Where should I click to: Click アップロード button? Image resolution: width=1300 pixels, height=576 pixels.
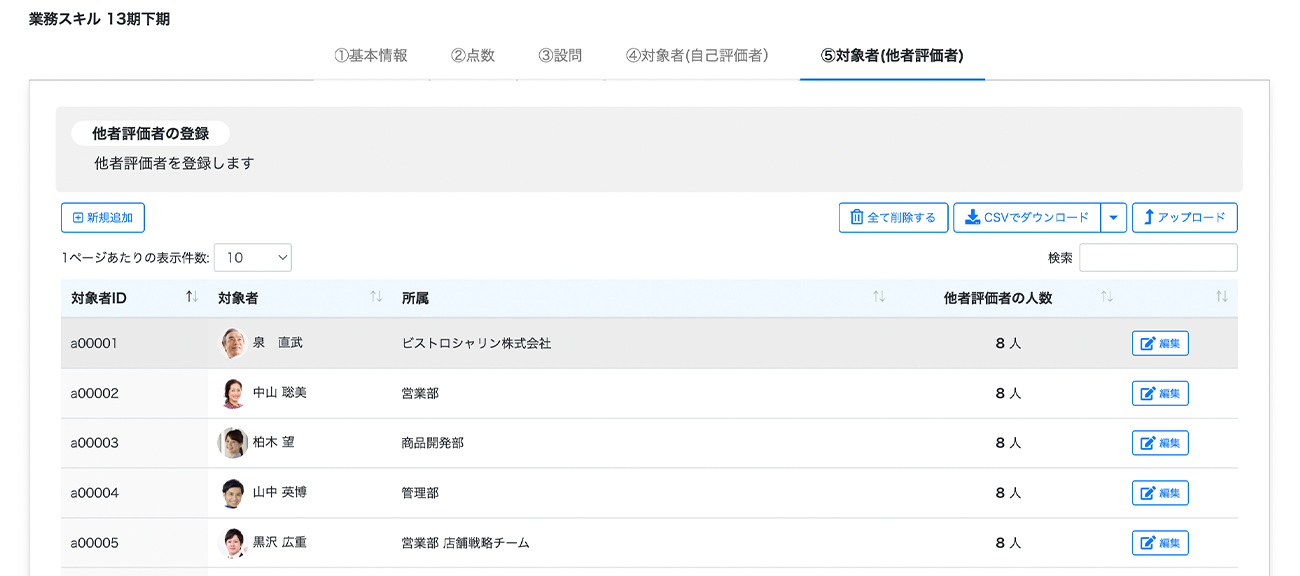click(x=1184, y=218)
